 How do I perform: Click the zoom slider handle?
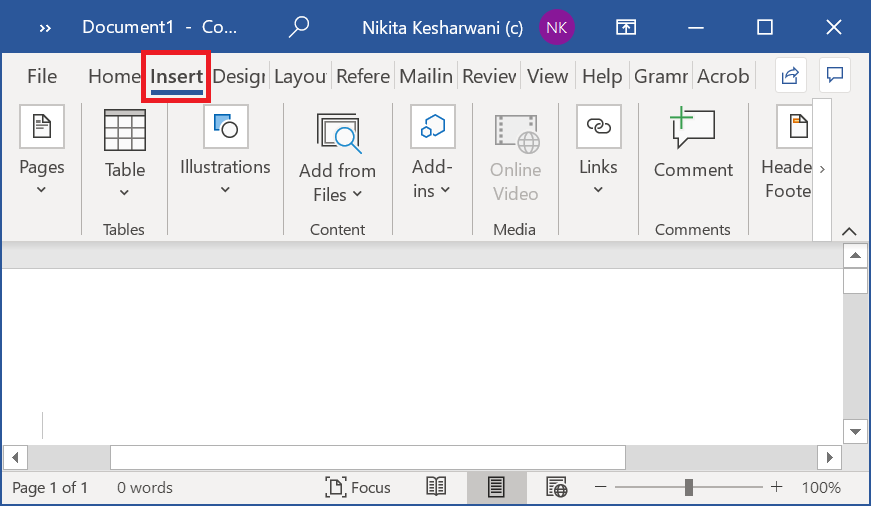[x=689, y=487]
